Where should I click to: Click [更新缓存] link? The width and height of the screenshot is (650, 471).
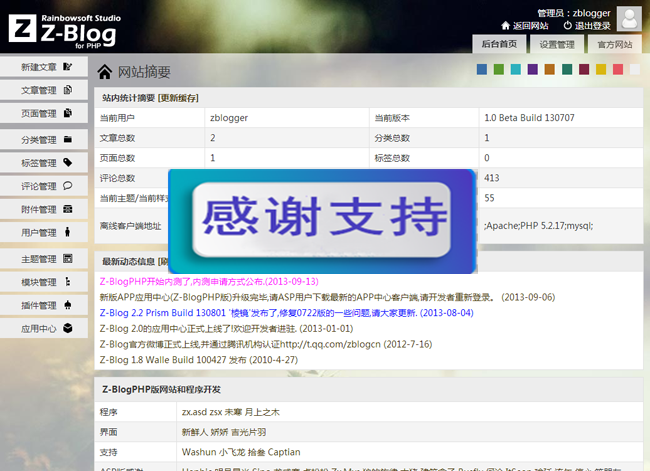tap(178, 98)
